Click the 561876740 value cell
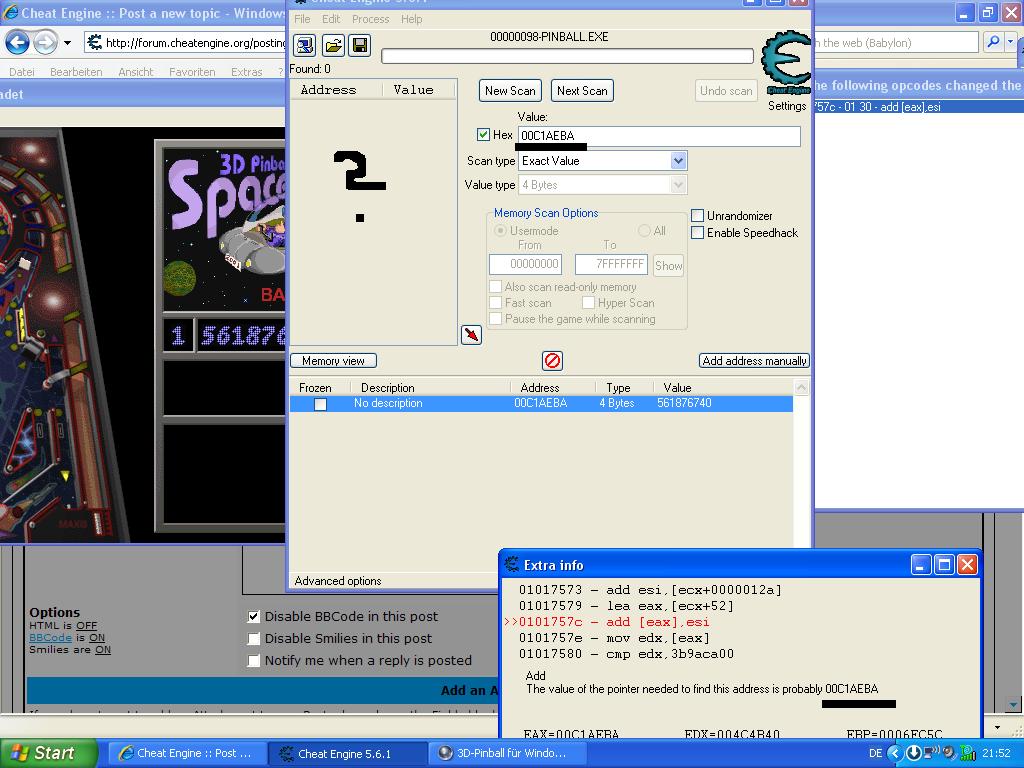This screenshot has height=768, width=1024. [x=684, y=403]
